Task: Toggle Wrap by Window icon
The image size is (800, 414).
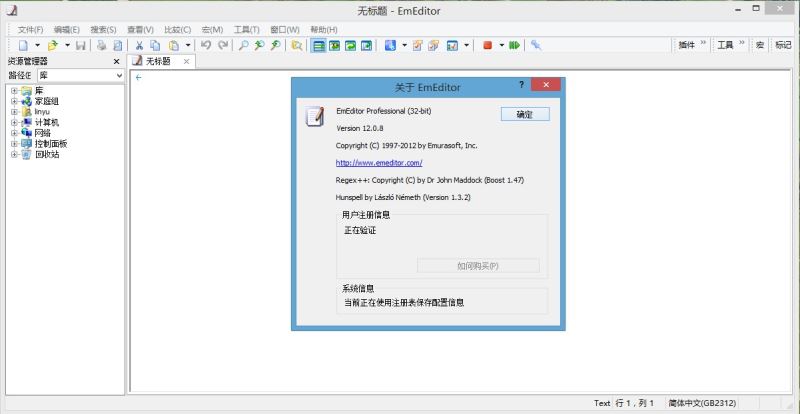Action: click(350, 45)
